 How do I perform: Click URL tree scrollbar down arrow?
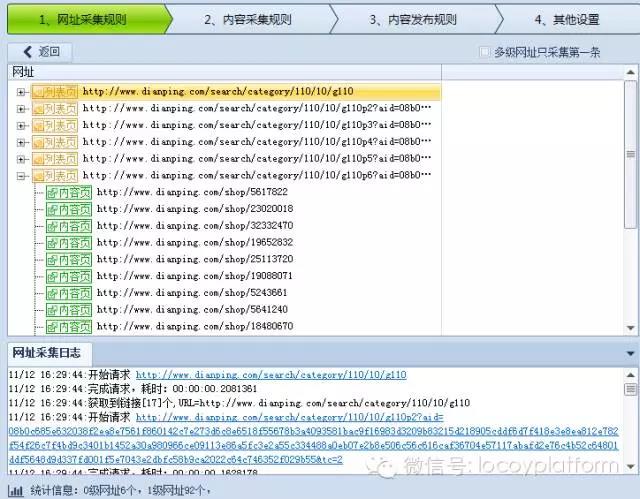click(x=630, y=328)
